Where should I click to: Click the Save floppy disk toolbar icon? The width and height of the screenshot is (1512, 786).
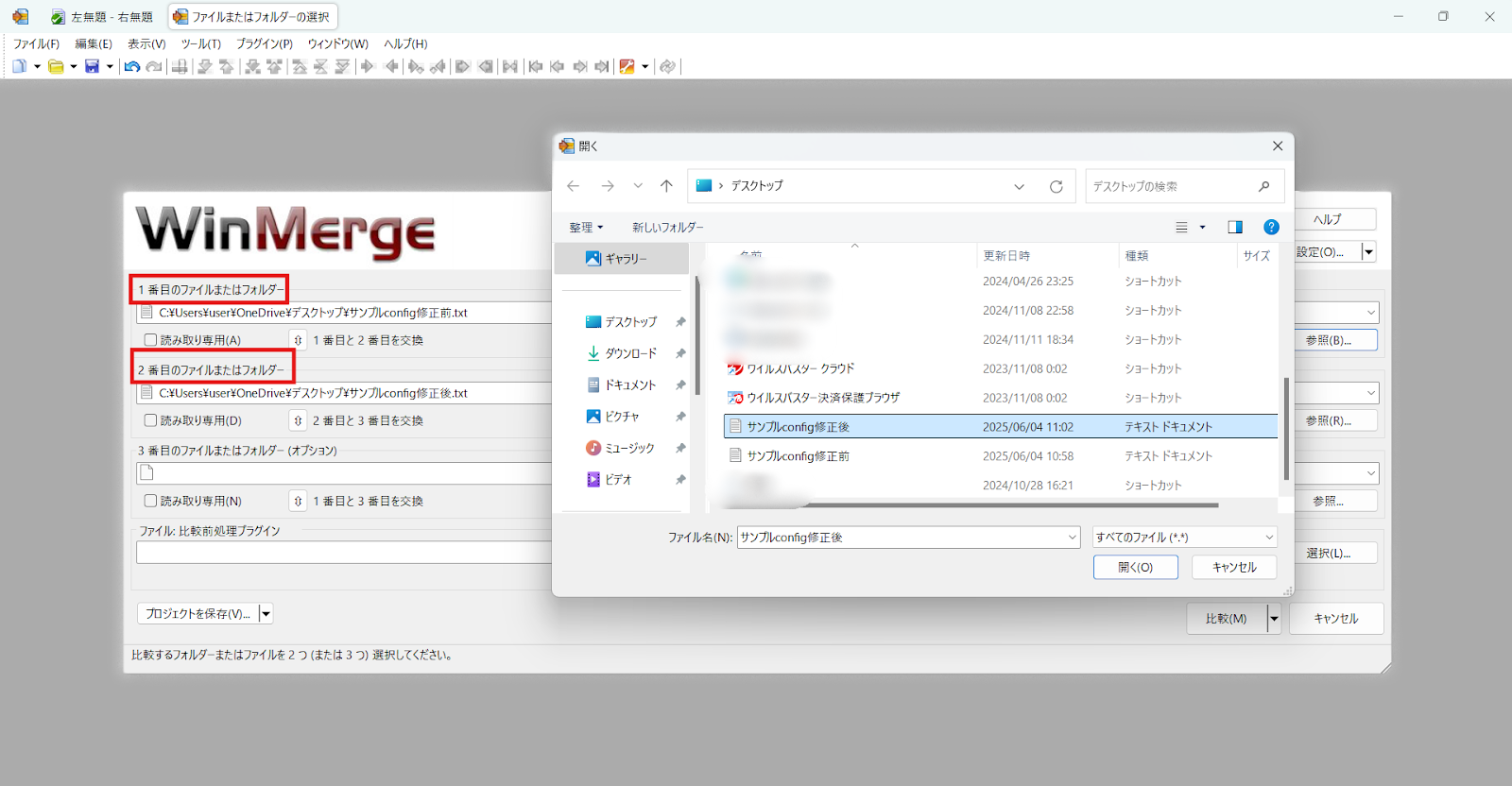92,66
